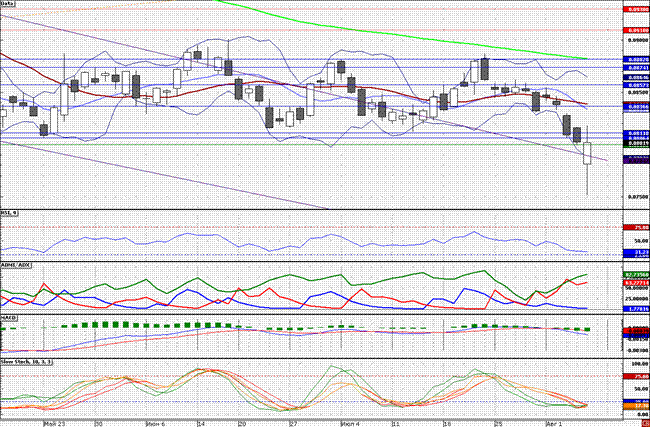
Task: Select the Slow Stoch 10, 3, 3 label
Action: coord(26,362)
